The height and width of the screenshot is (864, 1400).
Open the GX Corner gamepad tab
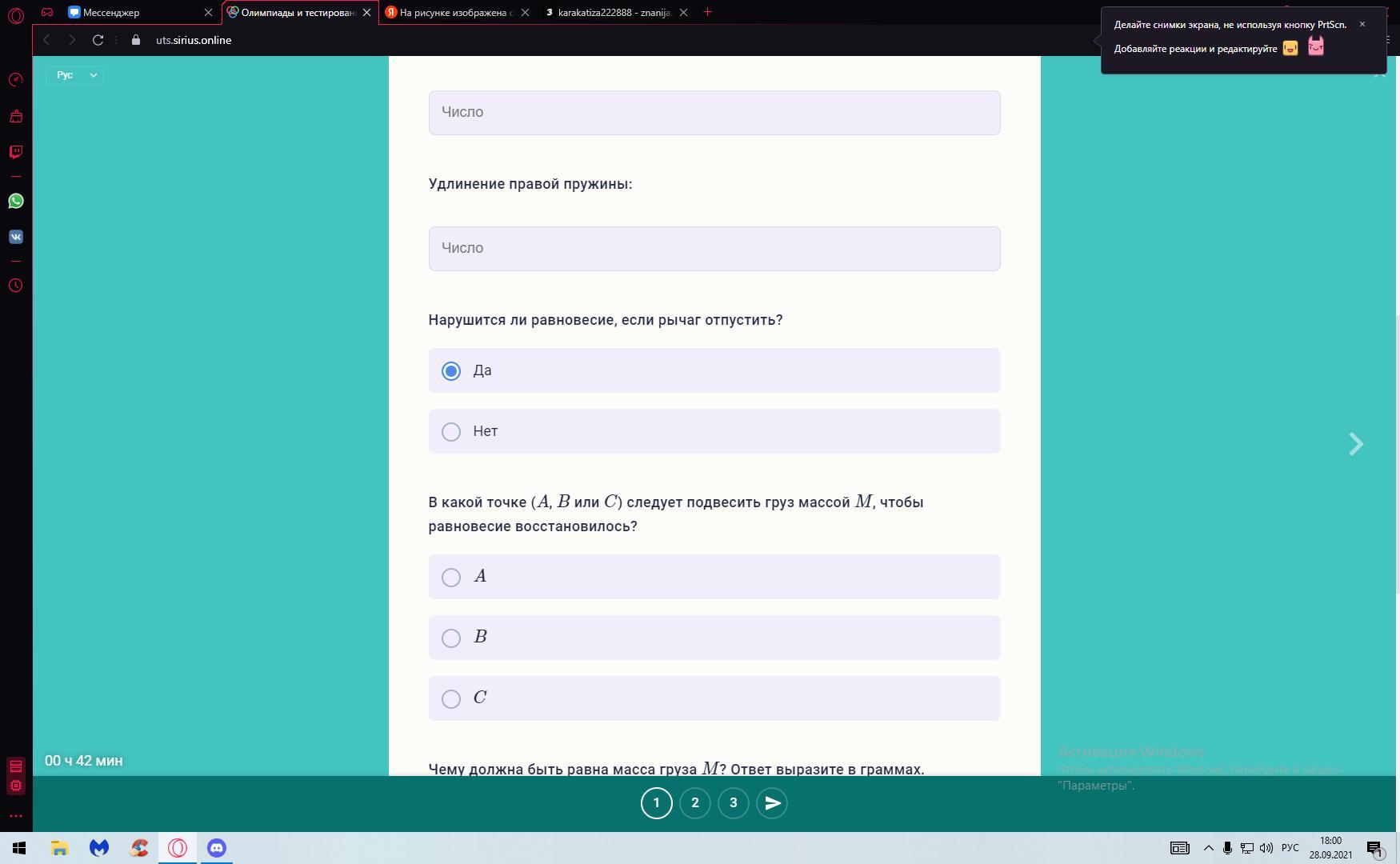click(x=47, y=12)
